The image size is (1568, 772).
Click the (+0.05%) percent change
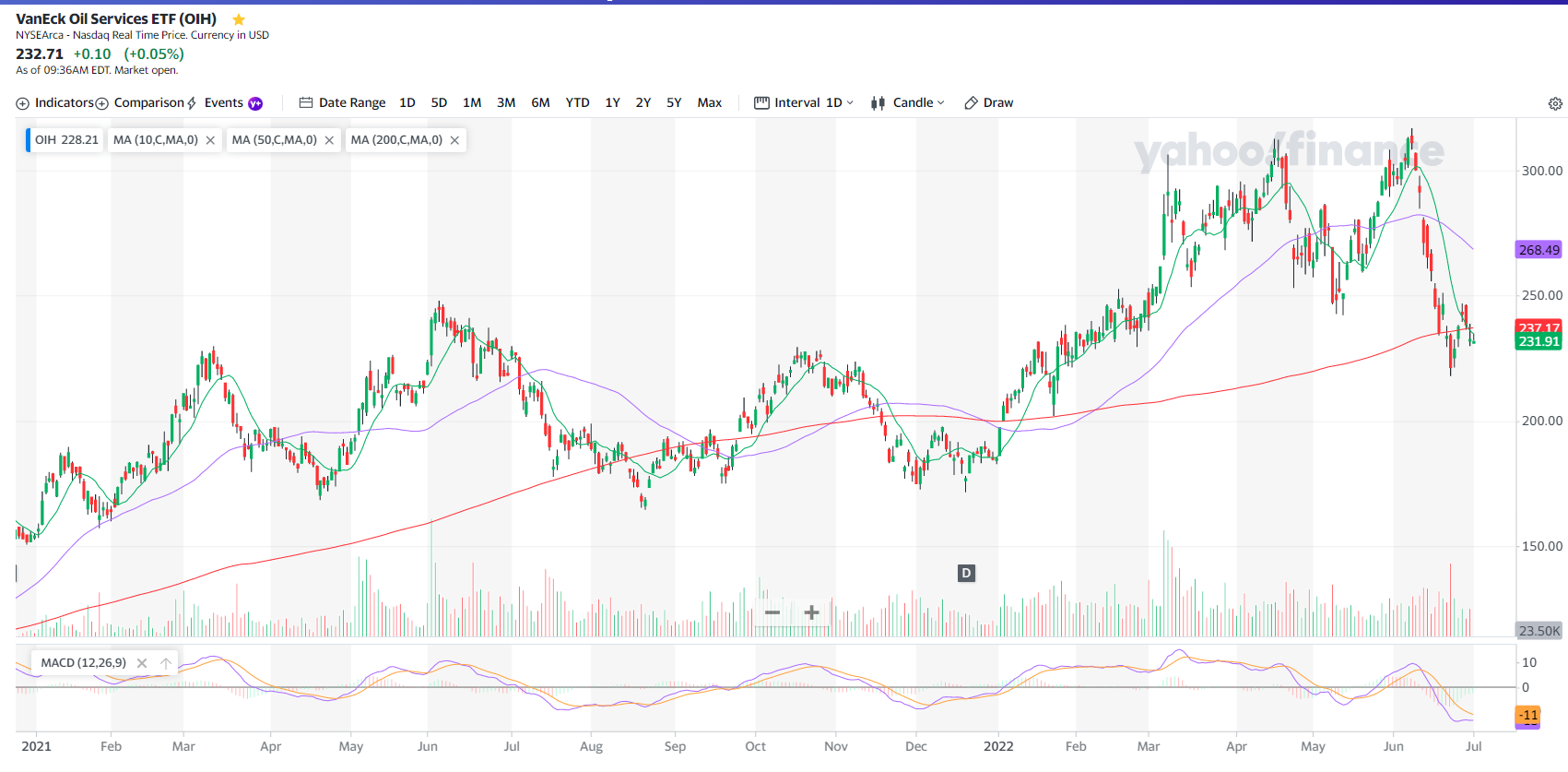tap(154, 54)
